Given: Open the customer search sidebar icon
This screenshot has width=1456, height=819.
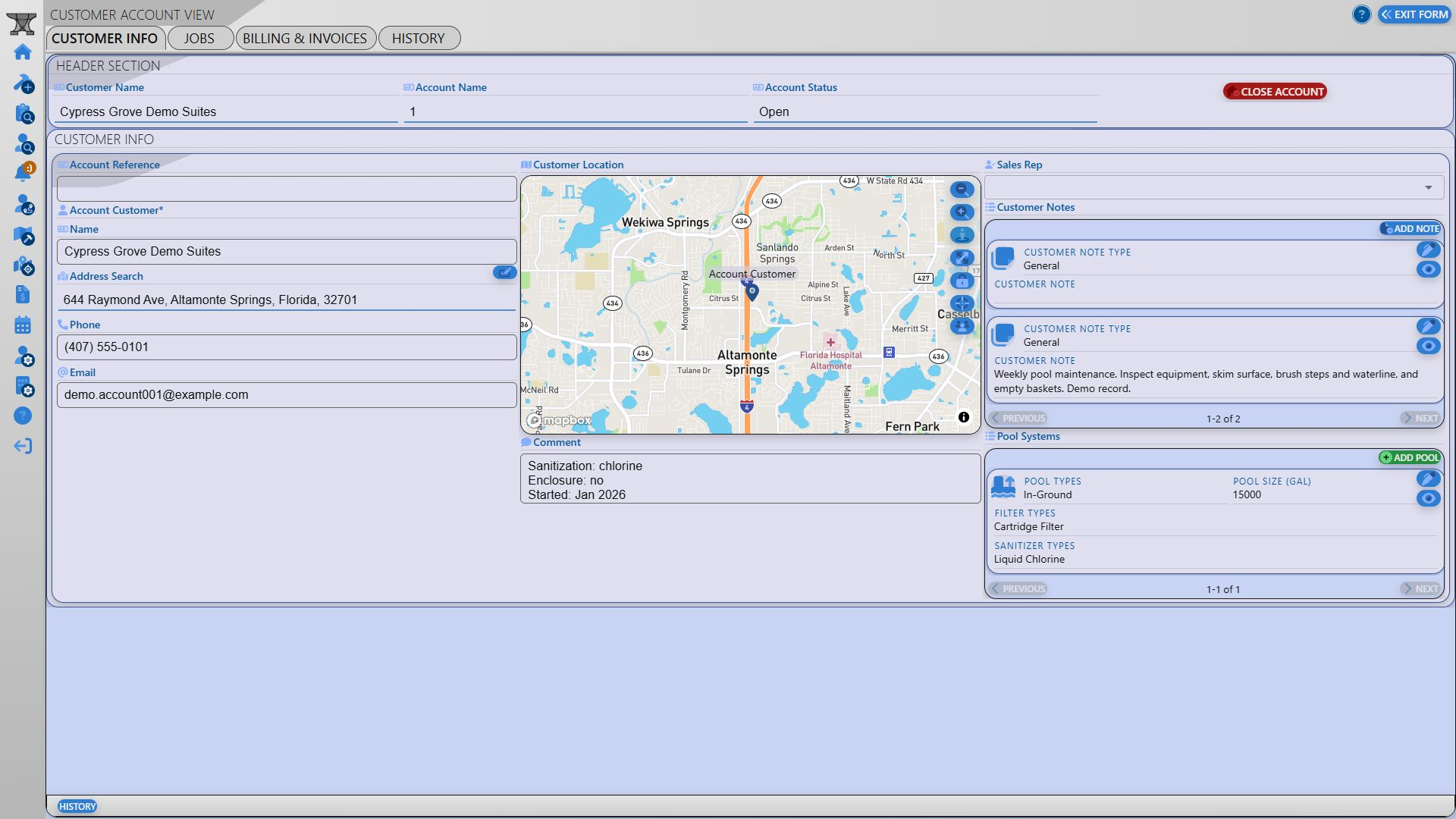Looking at the screenshot, I should click(24, 143).
